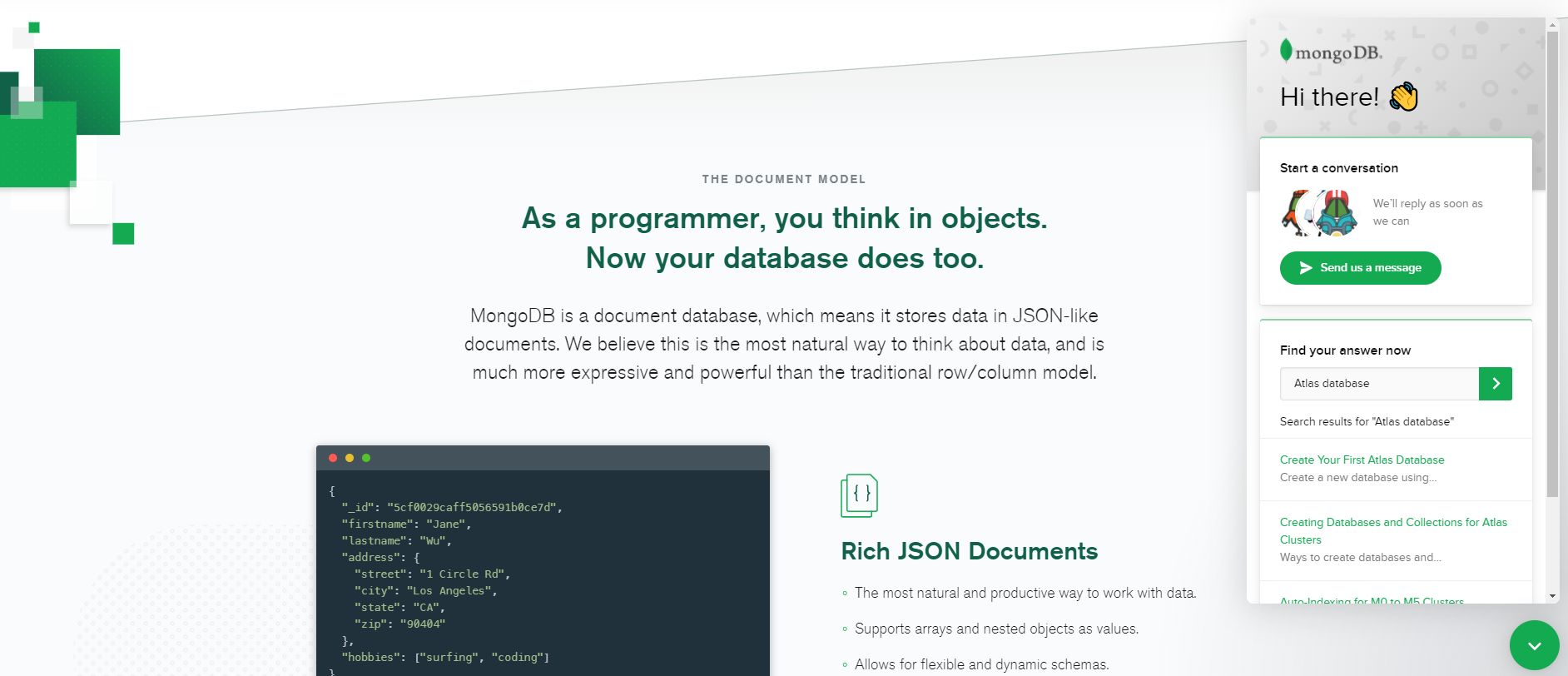Send us a message button

pyautogui.click(x=1360, y=268)
